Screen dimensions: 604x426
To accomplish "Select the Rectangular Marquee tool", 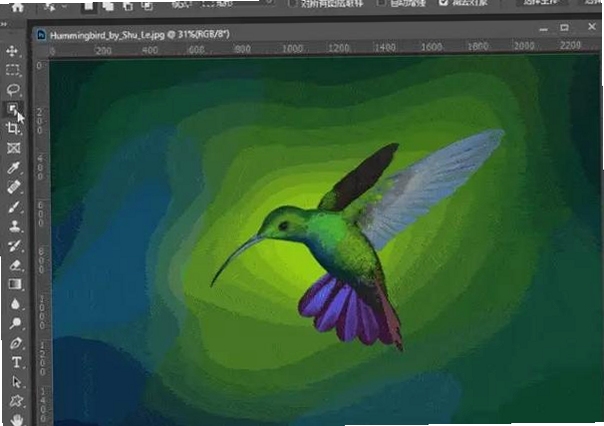I will tap(13, 70).
